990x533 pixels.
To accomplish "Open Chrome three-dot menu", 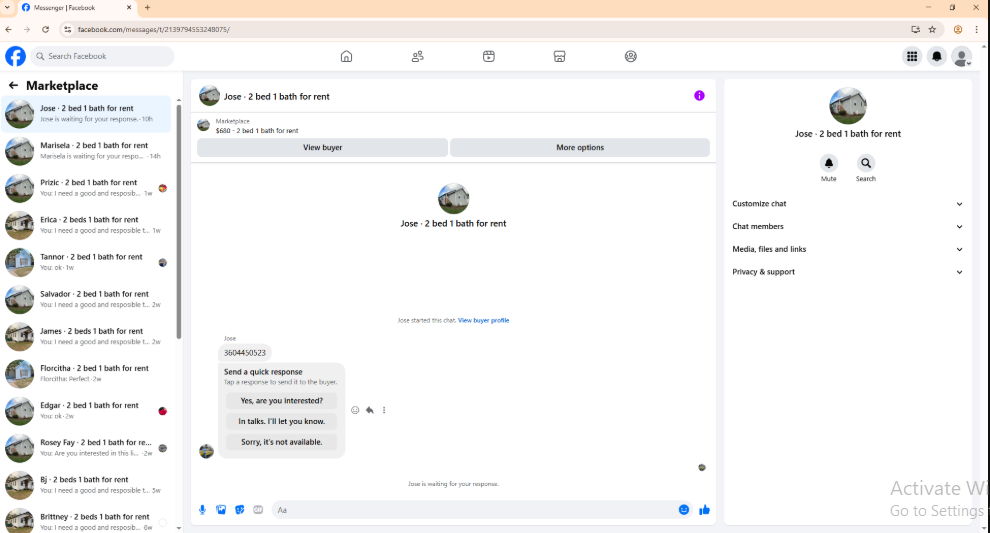I will [977, 29].
